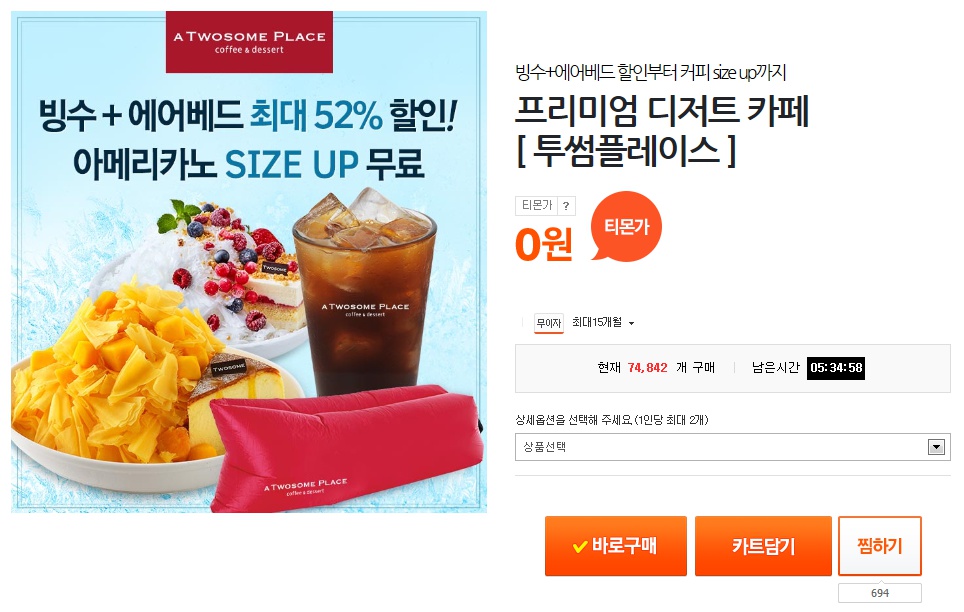Click the 74,842 purchase count number
Image resolution: width=964 pixels, height=612 pixels.
647,368
